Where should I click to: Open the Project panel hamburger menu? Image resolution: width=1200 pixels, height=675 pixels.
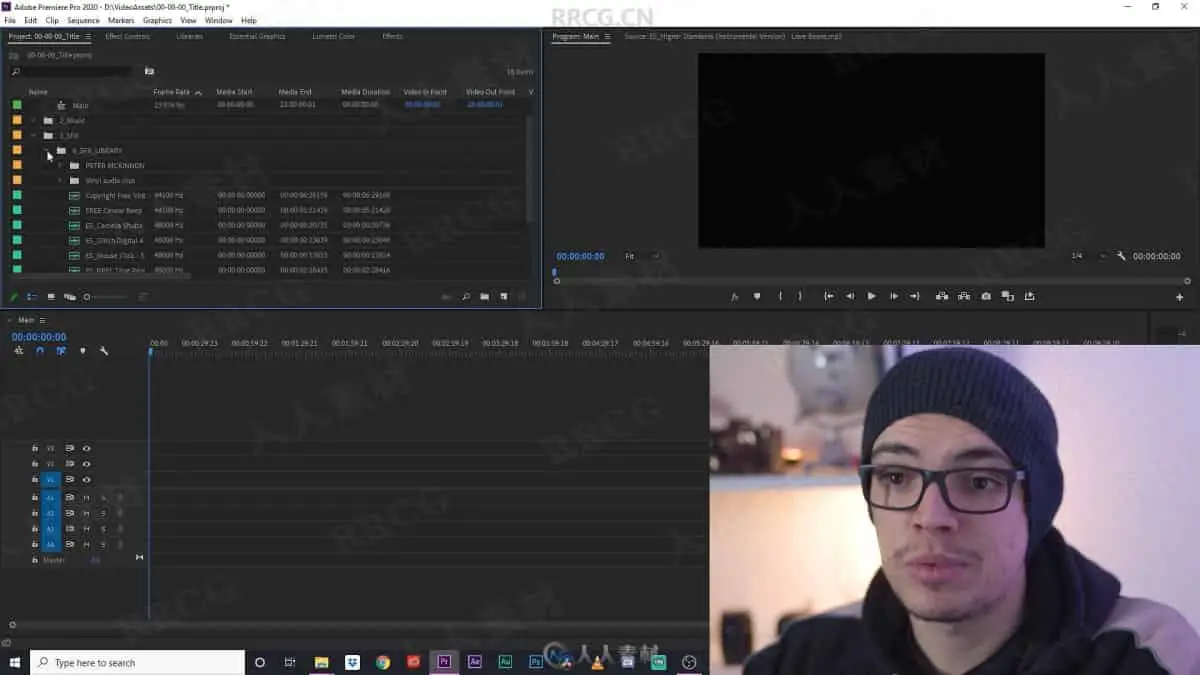(88, 36)
